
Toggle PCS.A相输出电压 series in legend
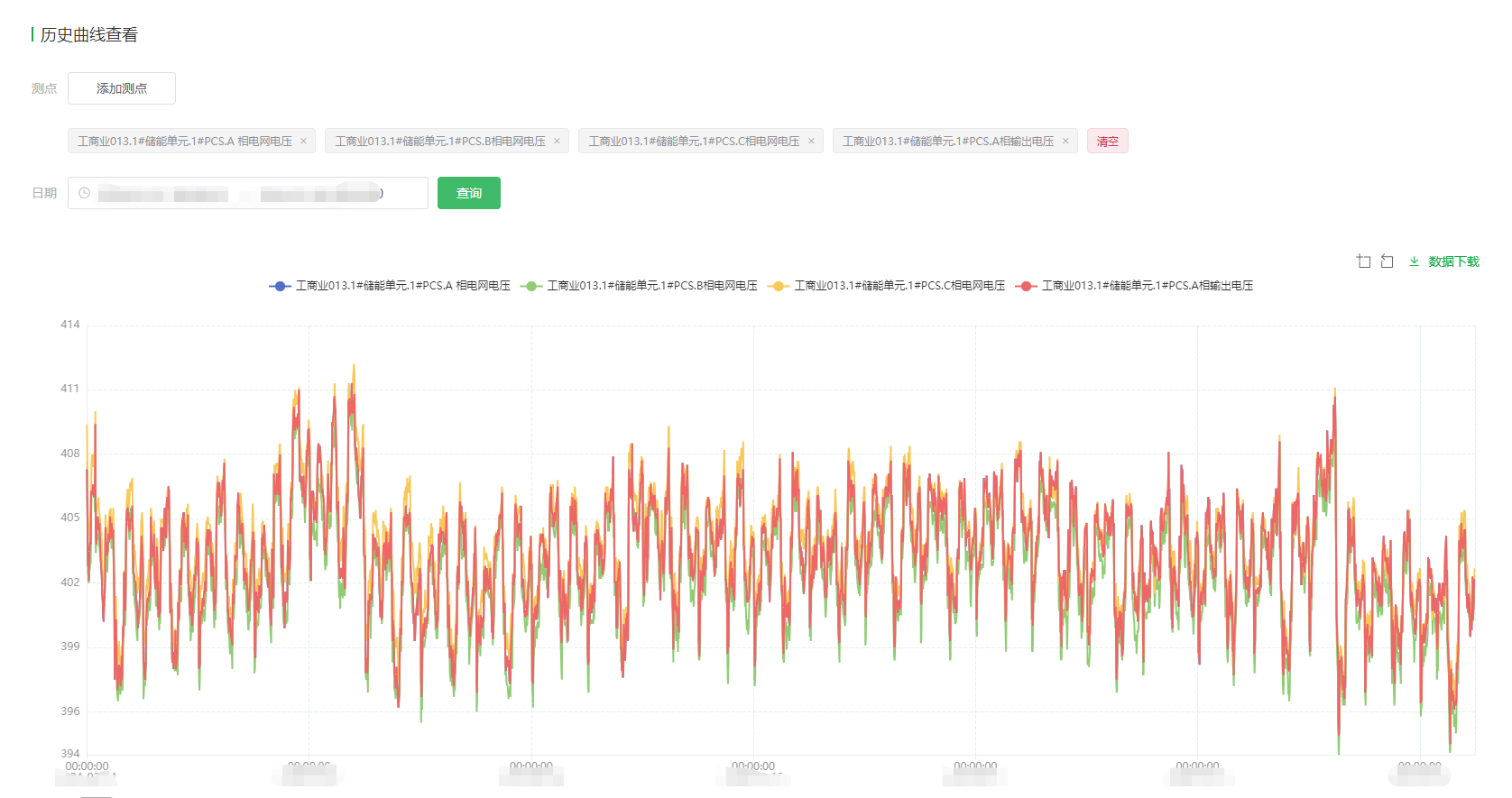pos(1147,286)
